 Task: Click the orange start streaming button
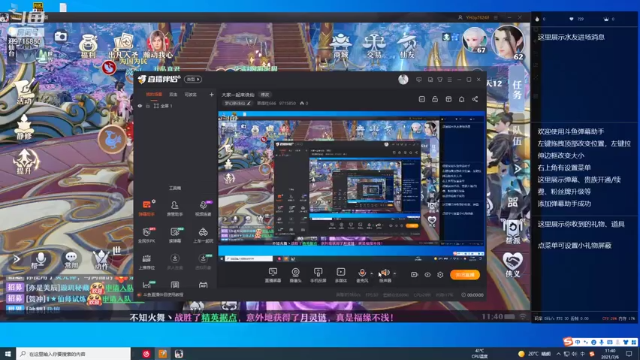tap(465, 275)
